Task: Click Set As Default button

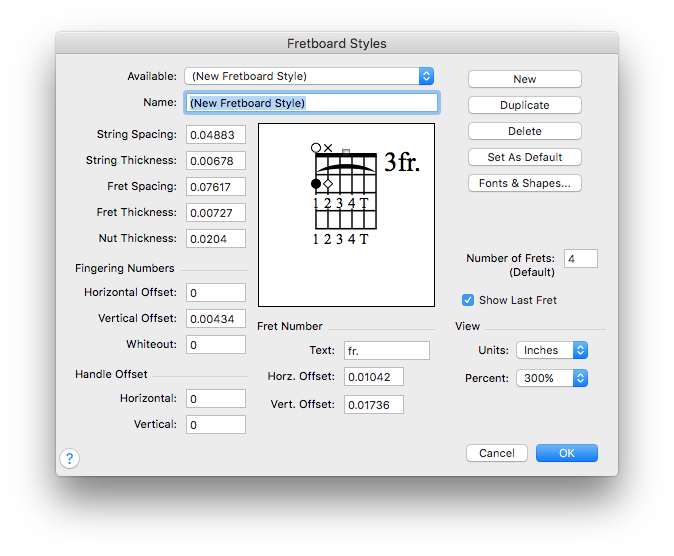Action: pos(524,157)
